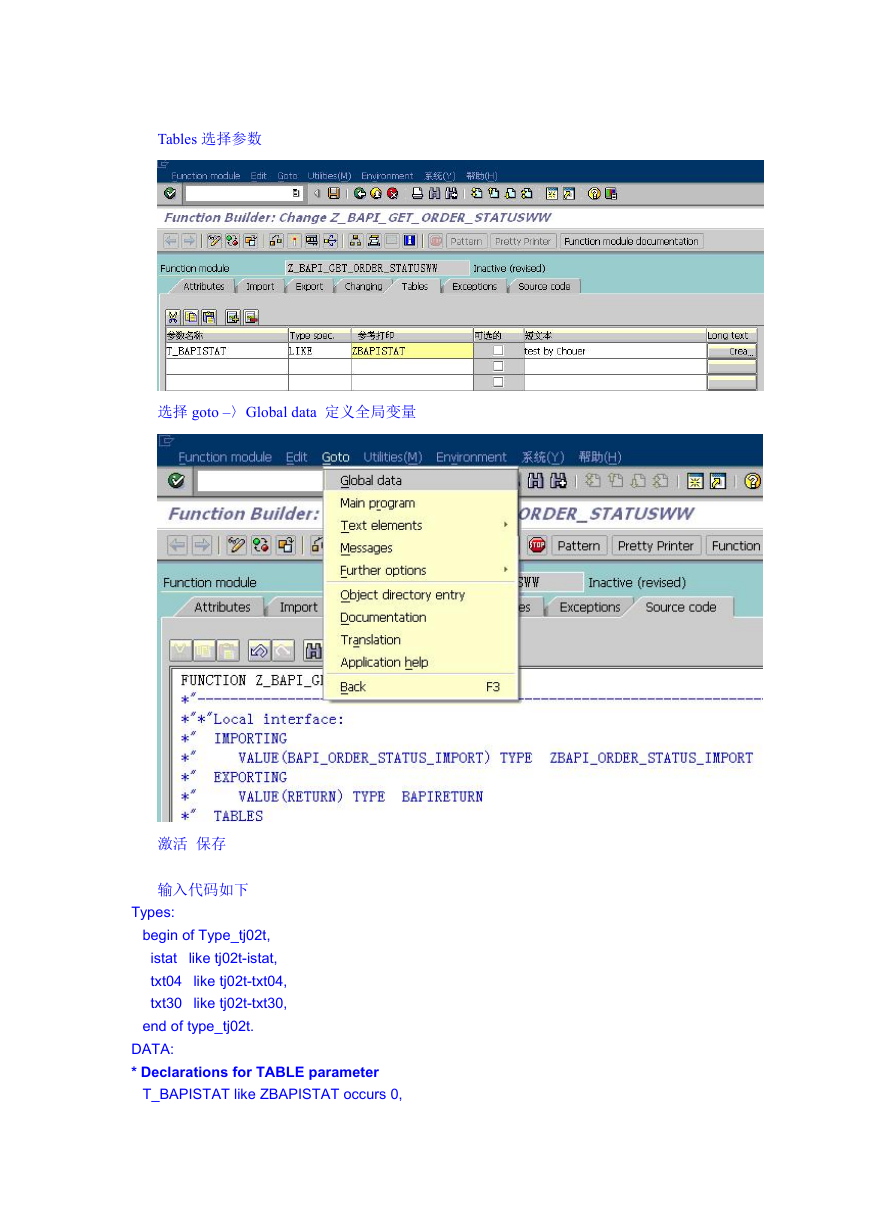The image size is (869, 1228).
Task: Click Customize local layout icon in Tables-tab screenshot
Action: [610, 193]
